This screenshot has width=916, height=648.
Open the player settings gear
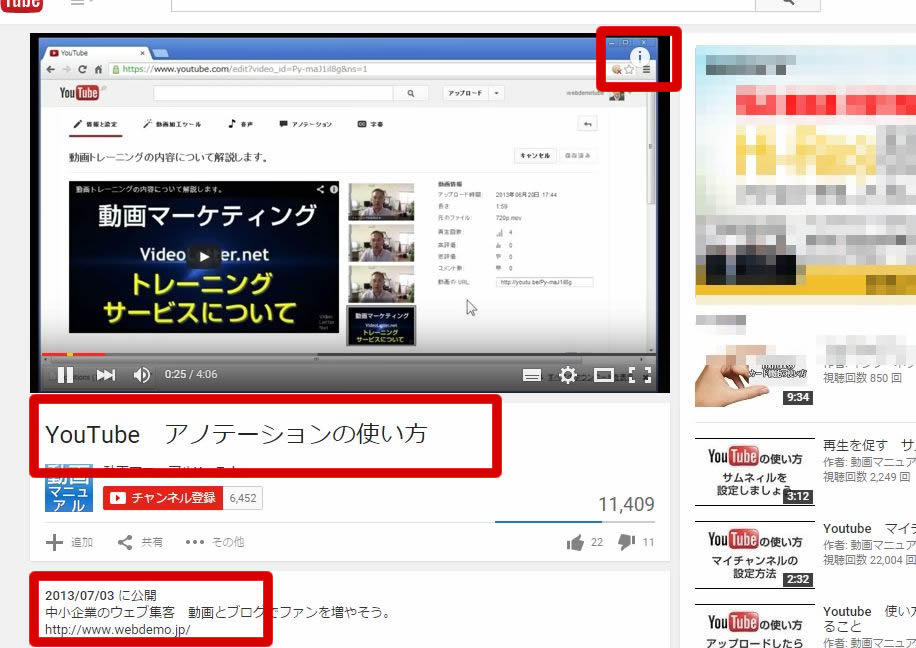pyautogui.click(x=568, y=375)
